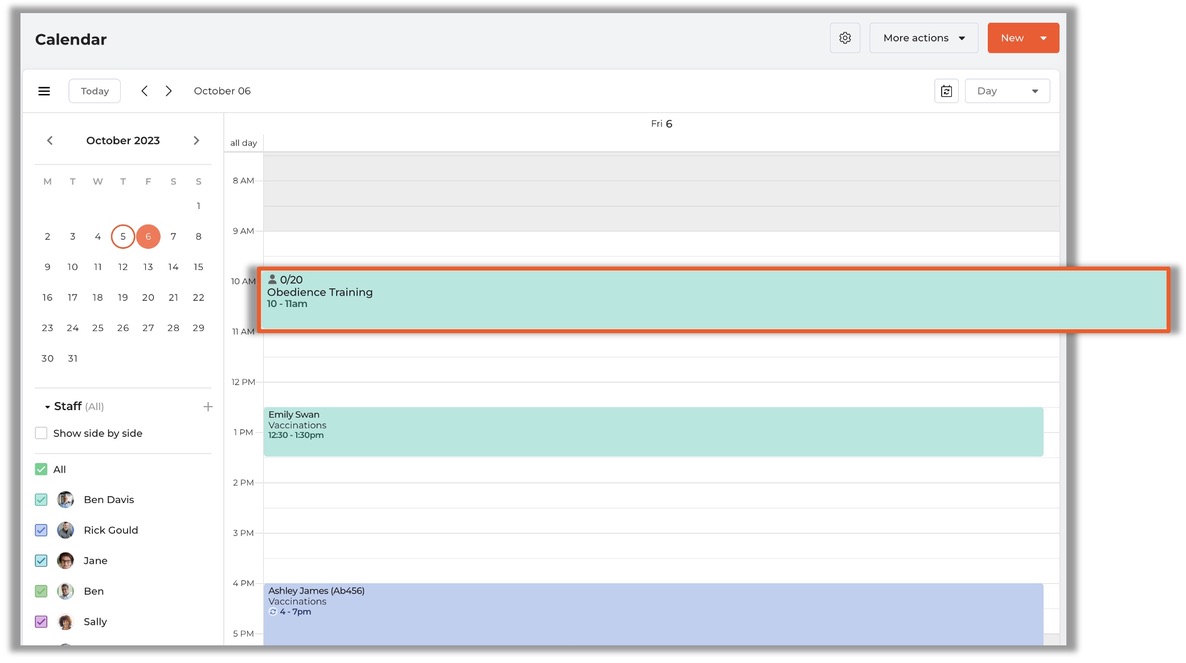Show previous month in mini calendar
Viewport: 1186px width, 663px height.
pyautogui.click(x=50, y=141)
